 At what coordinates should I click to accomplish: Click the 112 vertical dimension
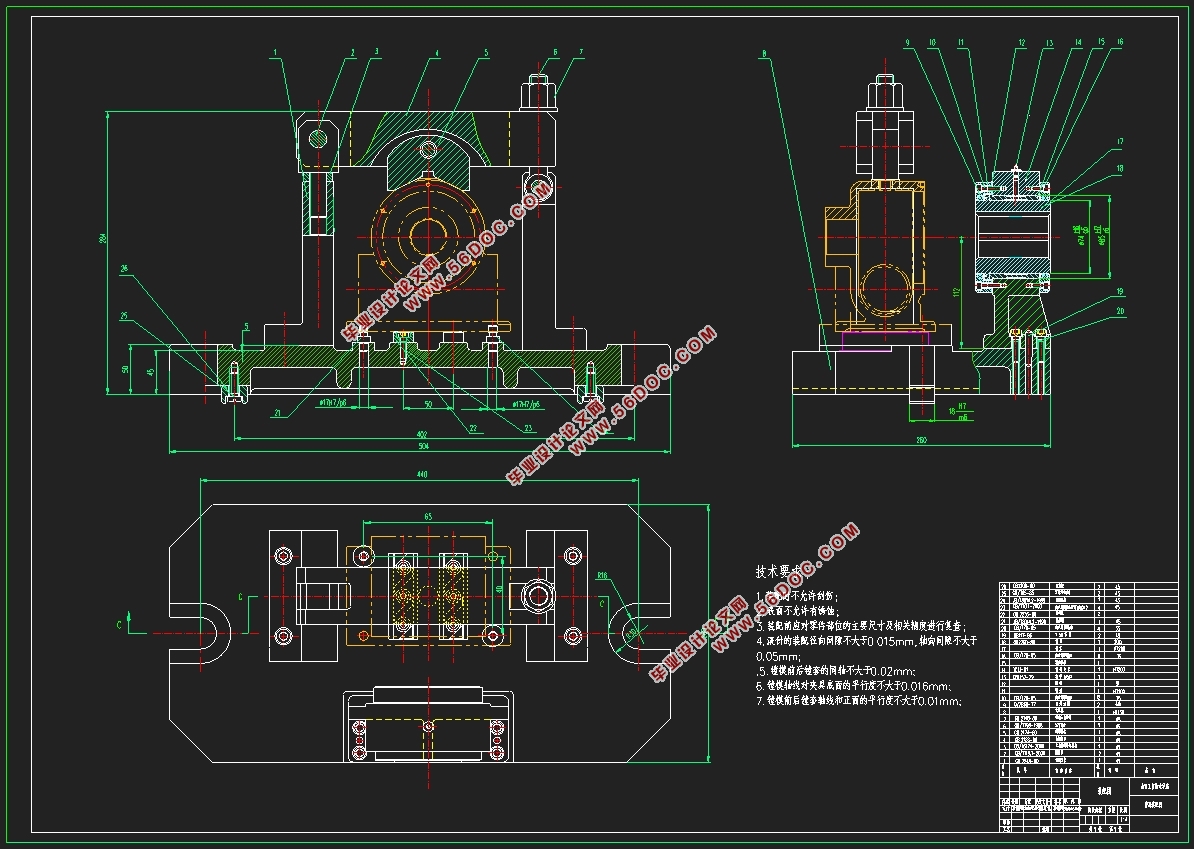coord(957,291)
